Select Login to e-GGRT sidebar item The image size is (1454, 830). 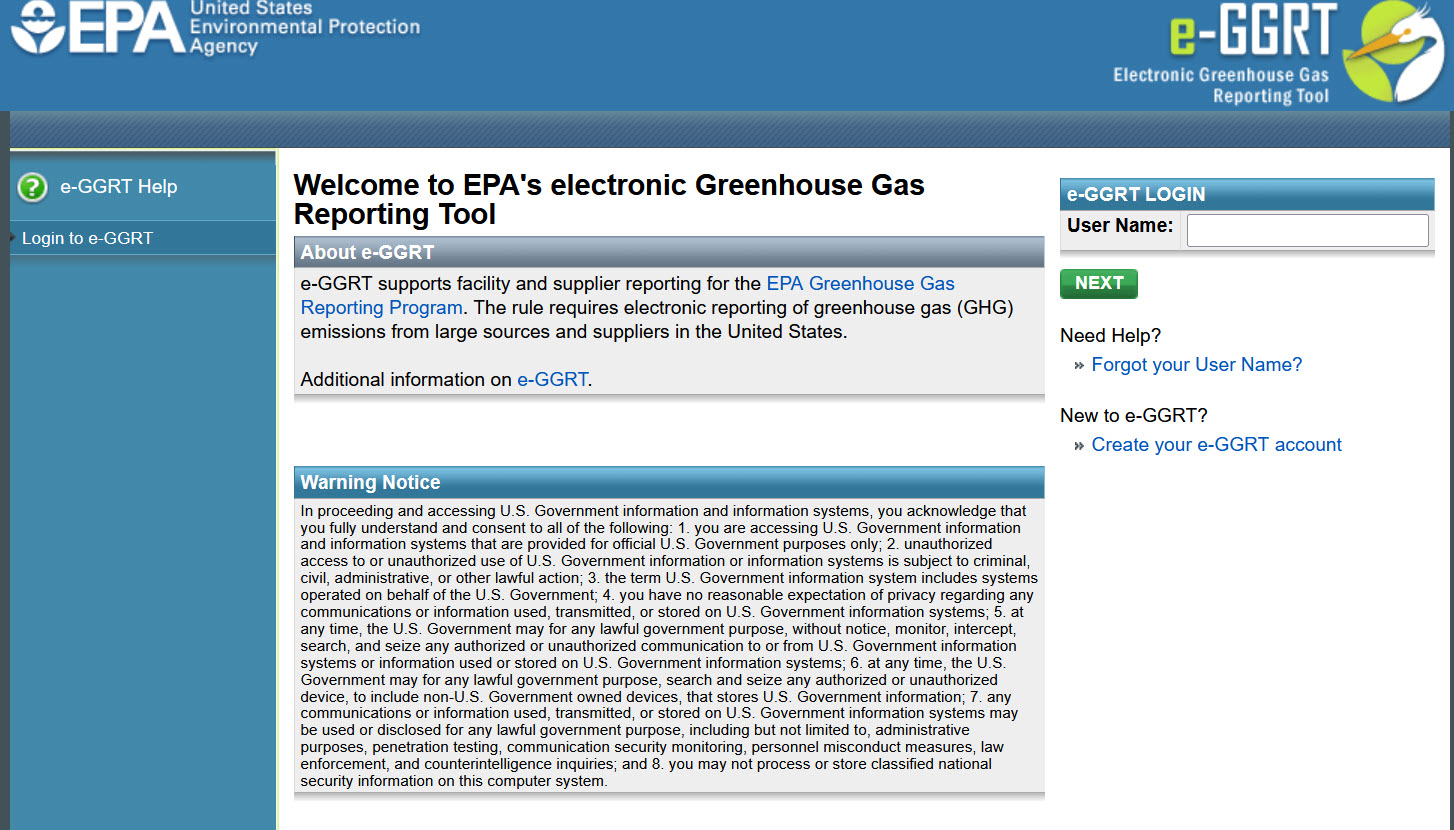pyautogui.click(x=87, y=239)
